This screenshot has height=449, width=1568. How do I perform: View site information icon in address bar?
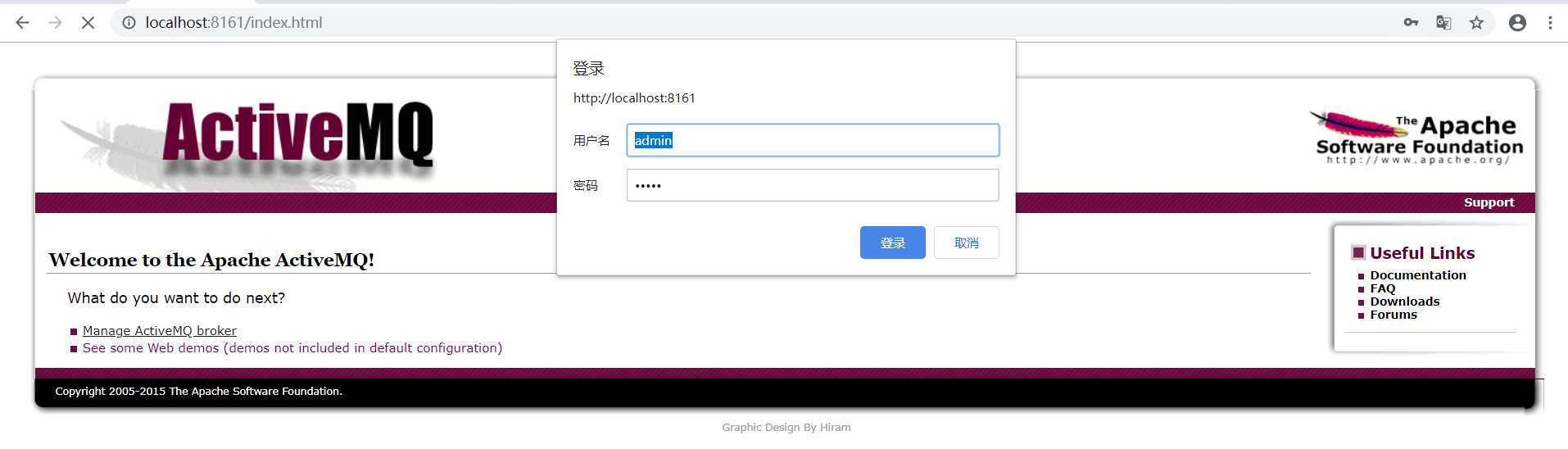point(129,23)
